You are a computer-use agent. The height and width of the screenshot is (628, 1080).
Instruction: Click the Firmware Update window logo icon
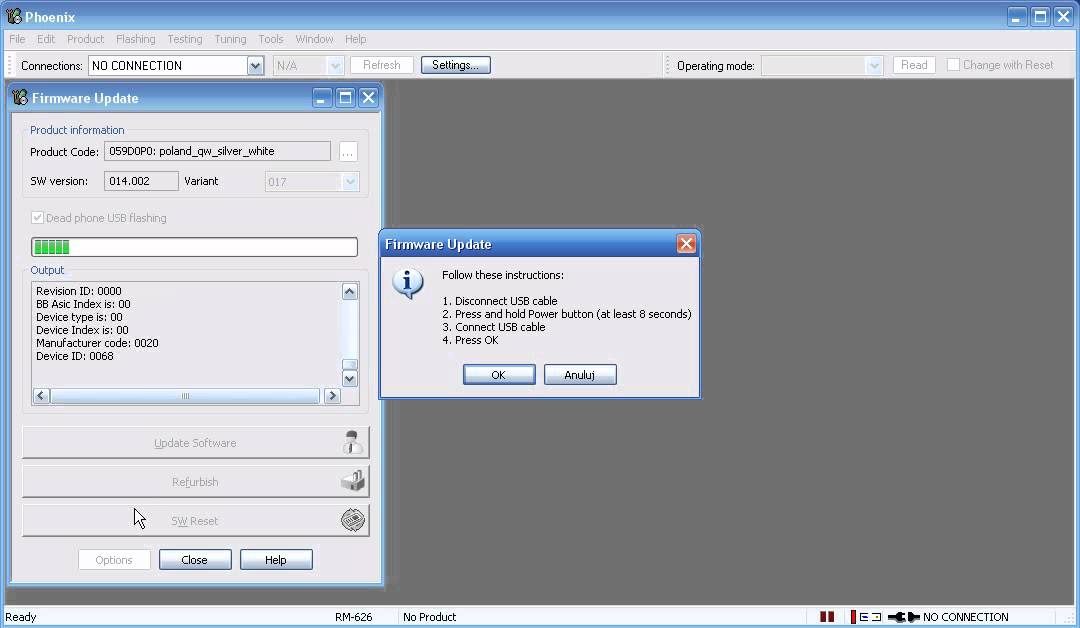pyautogui.click(x=20, y=98)
